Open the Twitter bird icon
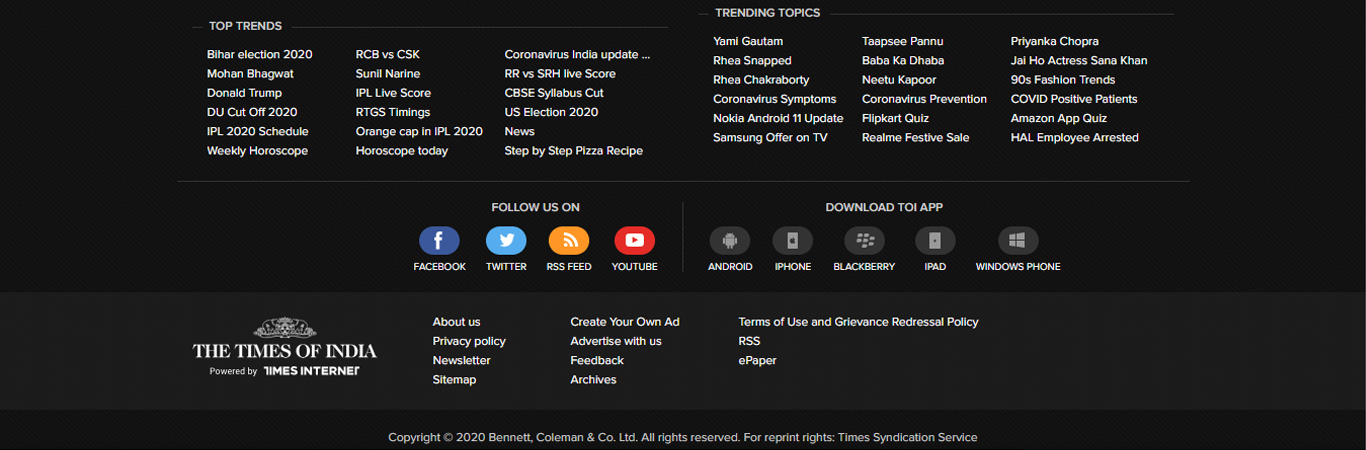The image size is (1366, 450). tap(506, 241)
